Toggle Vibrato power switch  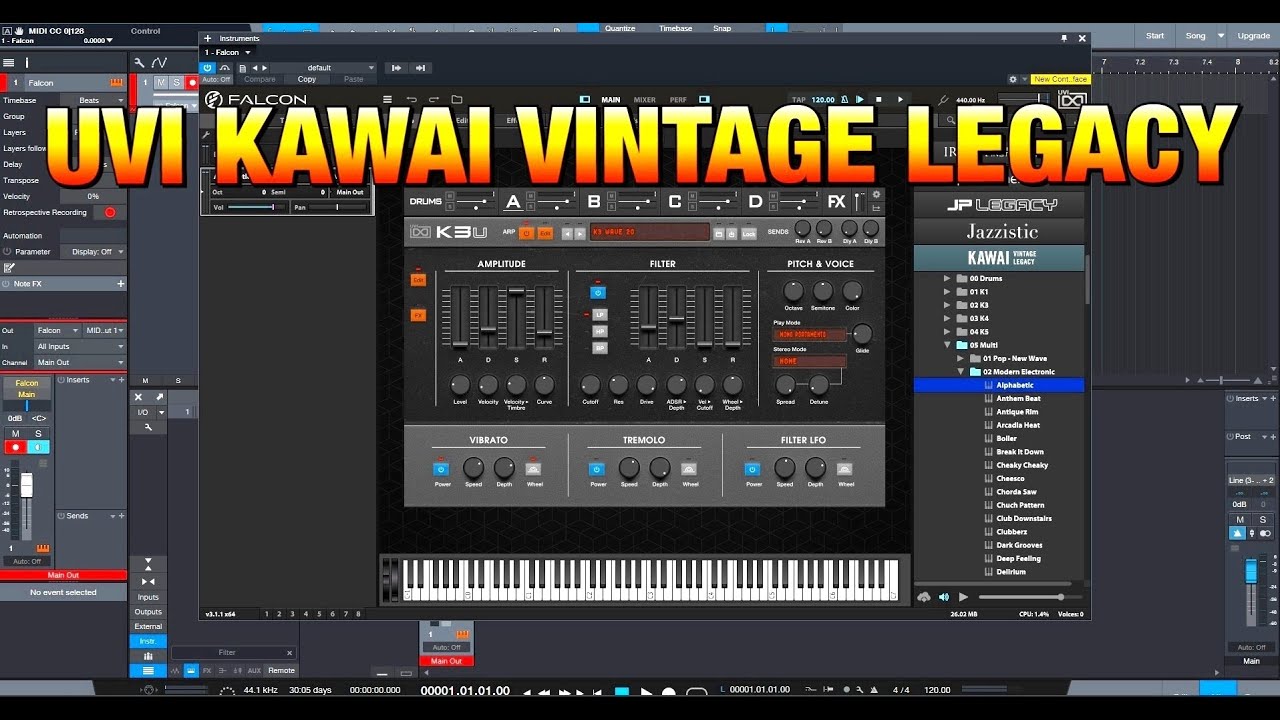(442, 469)
